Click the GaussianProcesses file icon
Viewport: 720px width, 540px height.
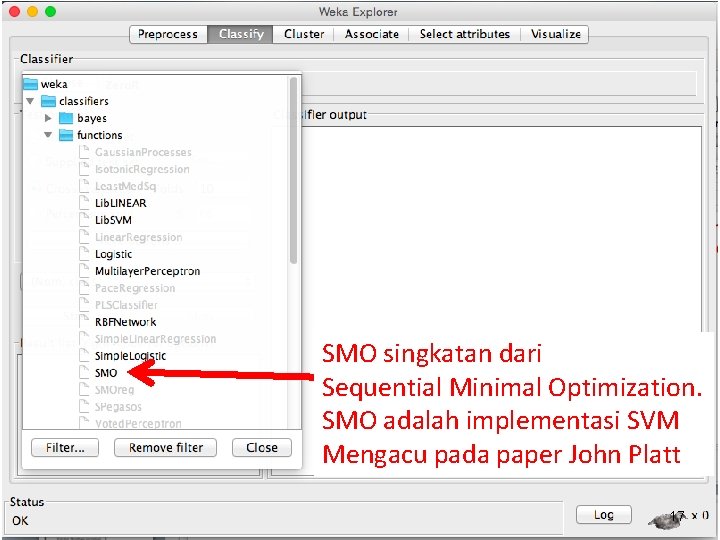[x=84, y=152]
